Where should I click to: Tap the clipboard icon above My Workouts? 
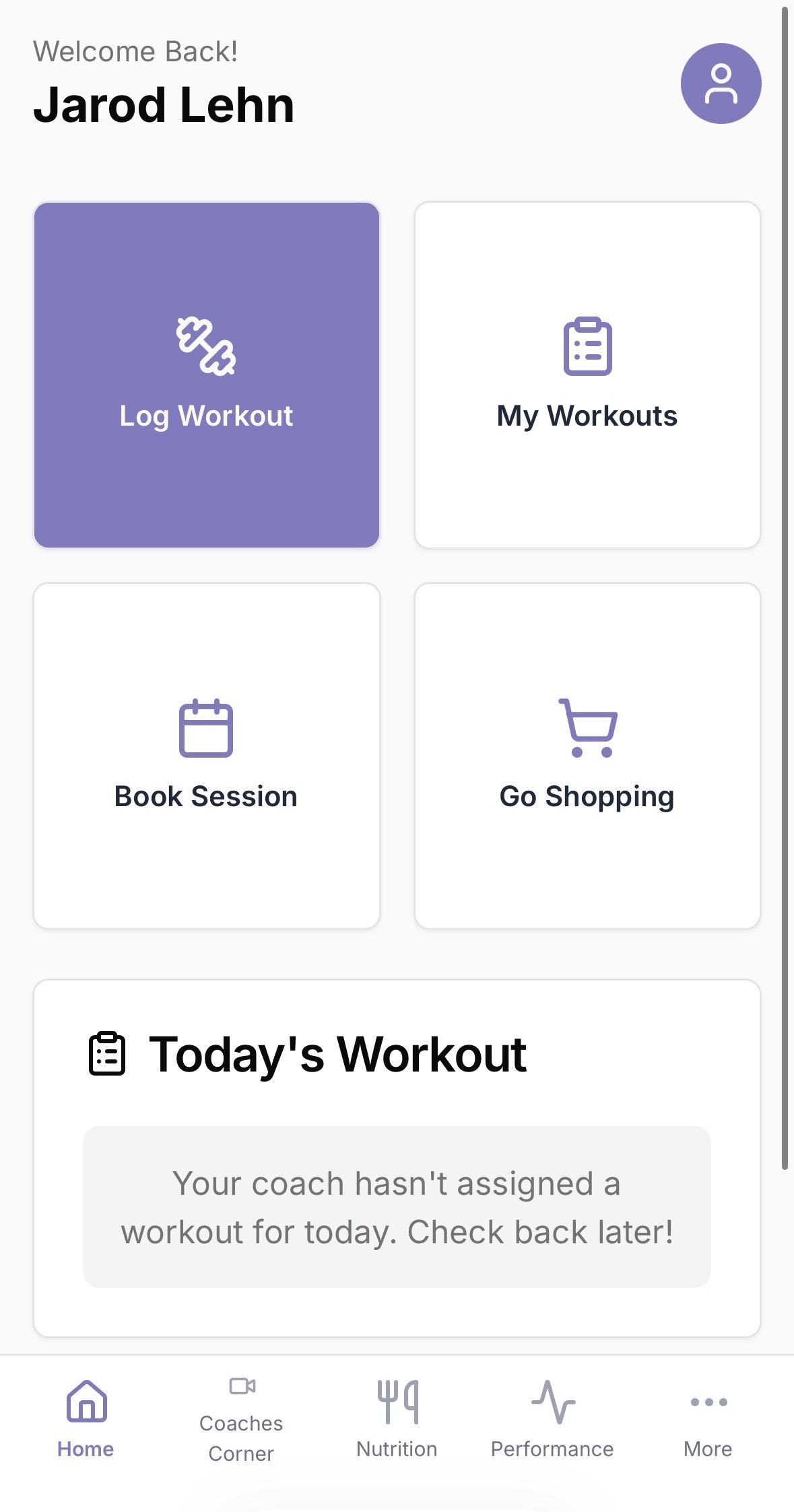coord(587,346)
